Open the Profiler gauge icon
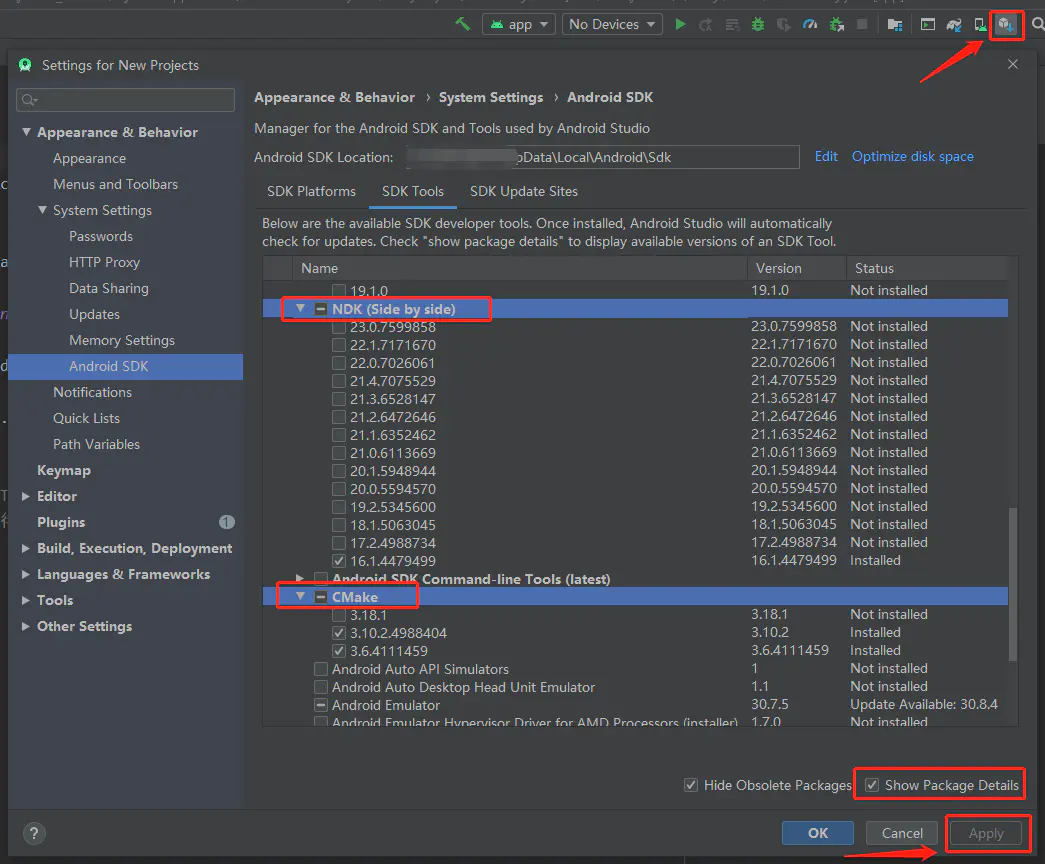Image resolution: width=1045 pixels, height=864 pixels. pyautogui.click(x=810, y=25)
